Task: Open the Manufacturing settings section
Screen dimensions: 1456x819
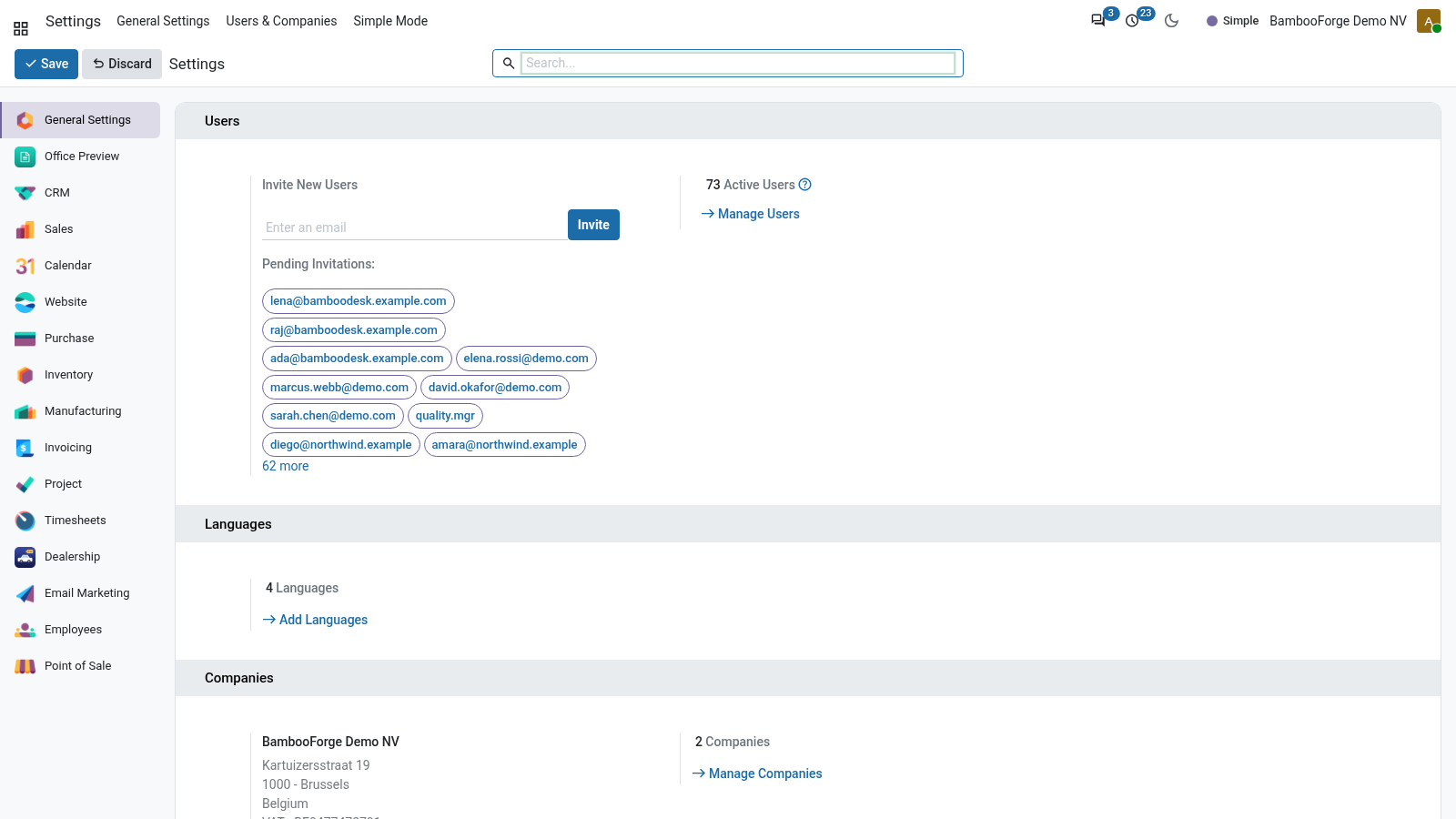Action: coord(80,411)
